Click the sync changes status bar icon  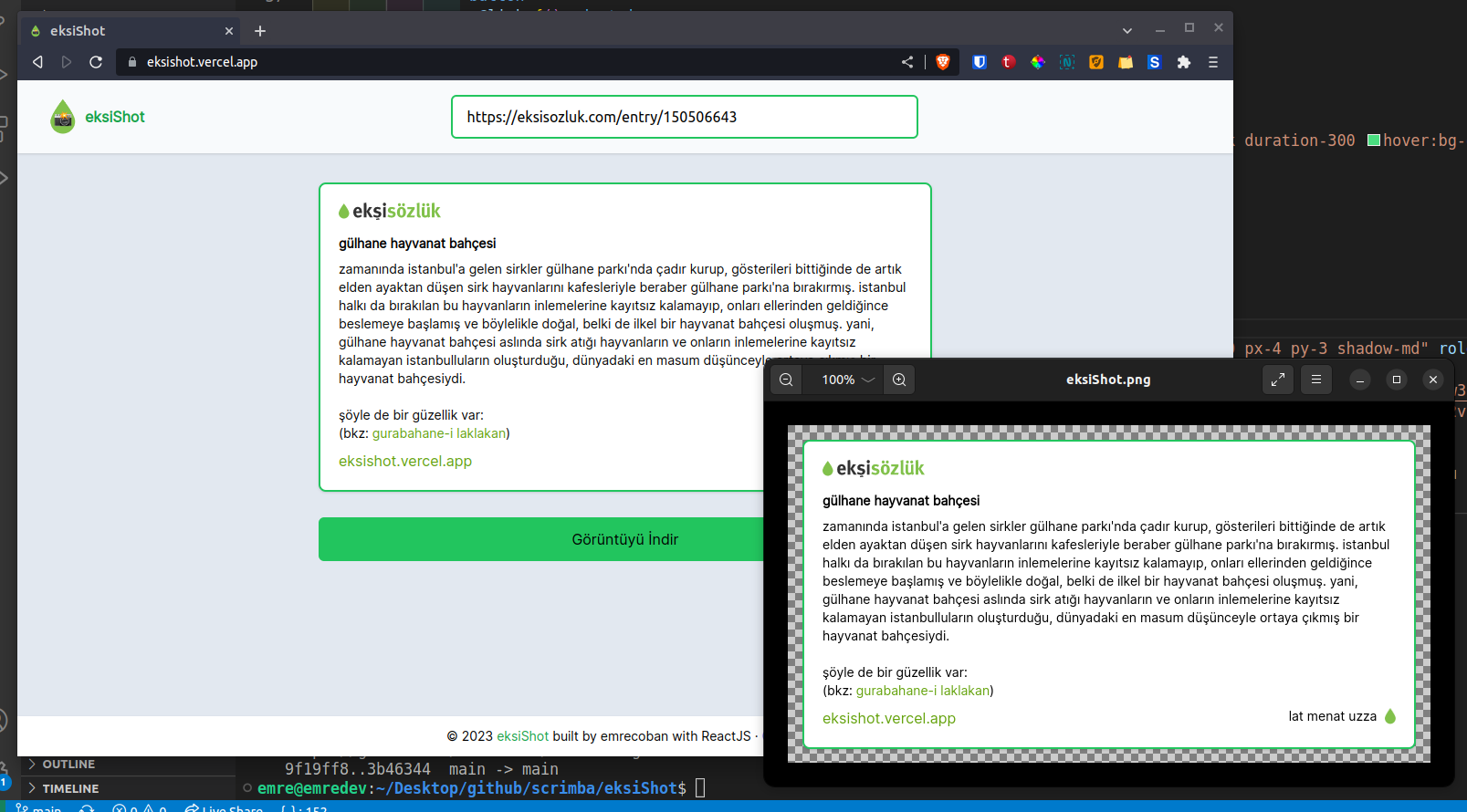point(87,808)
